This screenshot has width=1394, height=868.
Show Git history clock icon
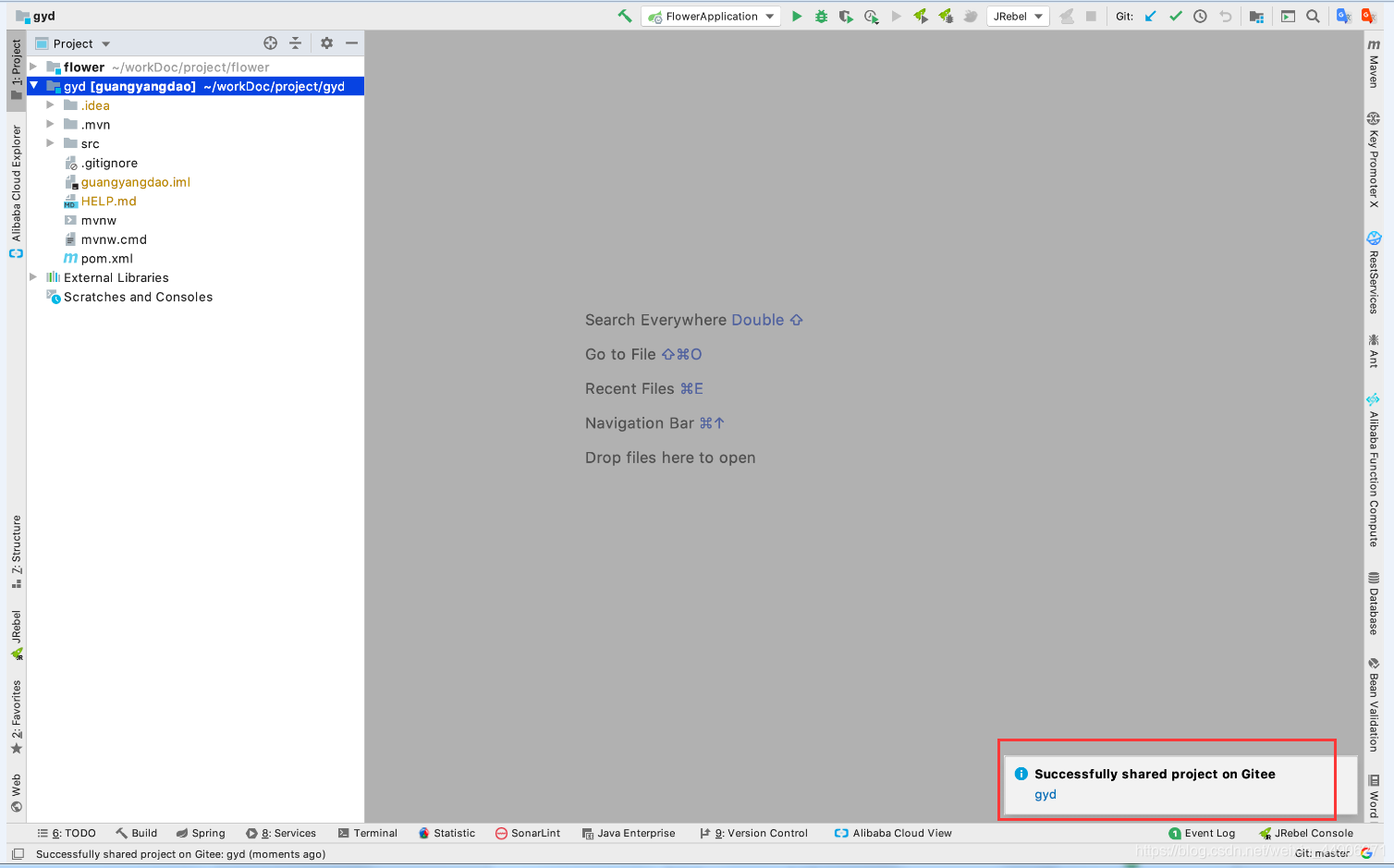point(1200,16)
